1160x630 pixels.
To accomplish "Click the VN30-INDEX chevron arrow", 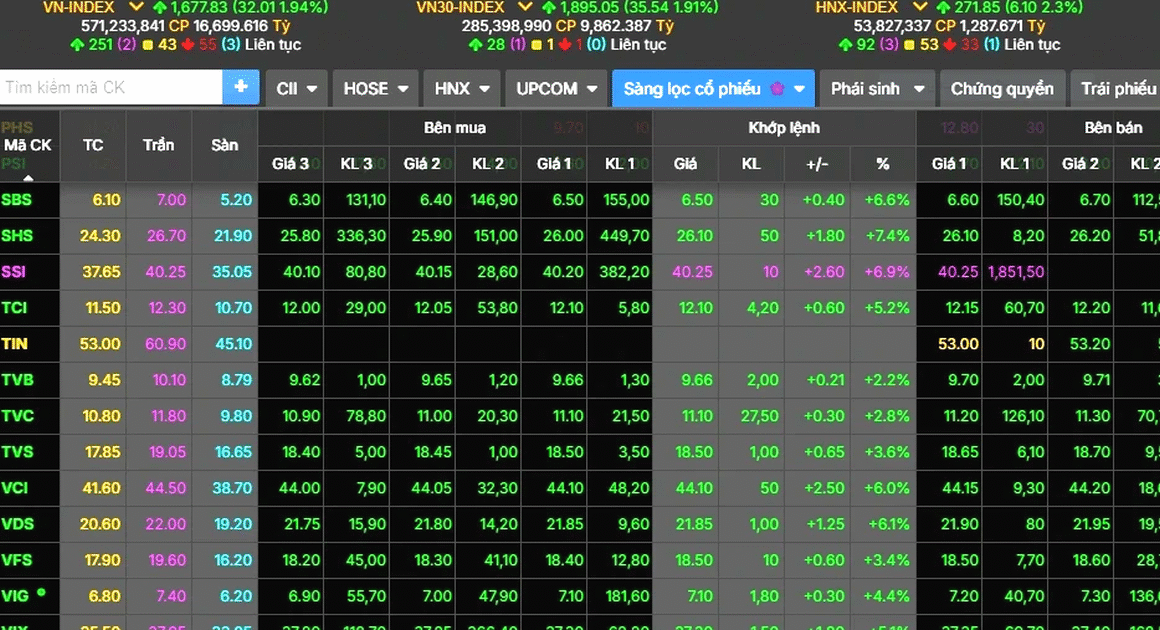I will [x=525, y=7].
